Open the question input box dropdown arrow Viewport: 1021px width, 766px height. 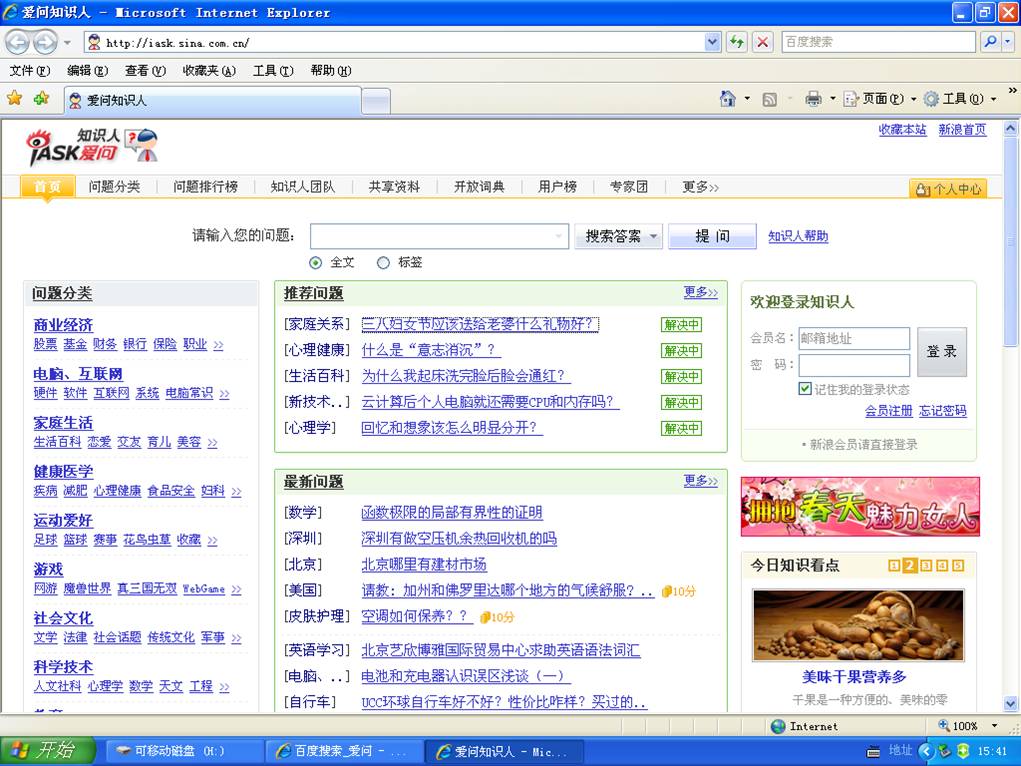point(559,236)
